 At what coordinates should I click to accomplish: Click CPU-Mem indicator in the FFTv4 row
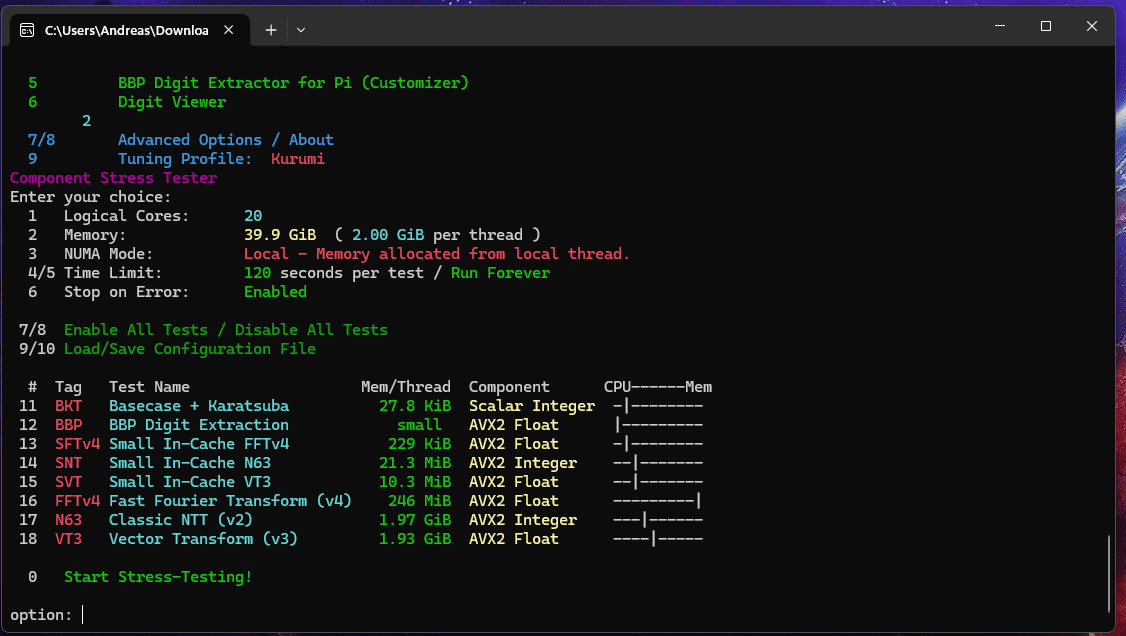(x=658, y=501)
